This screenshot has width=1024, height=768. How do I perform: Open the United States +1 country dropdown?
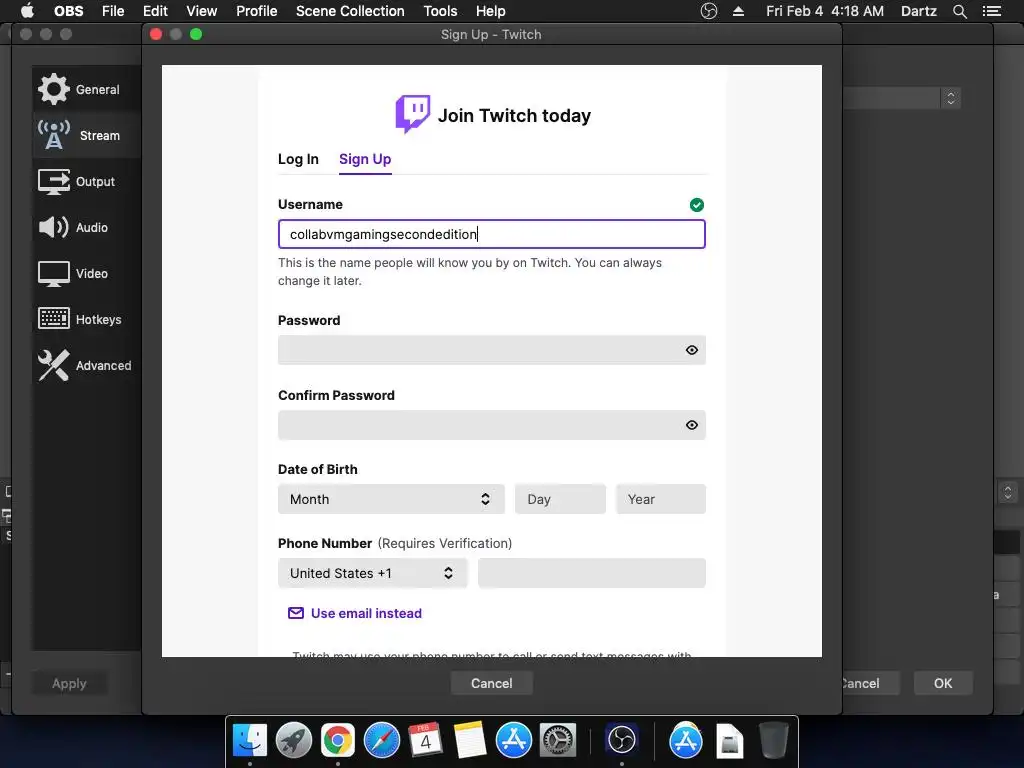coord(373,573)
